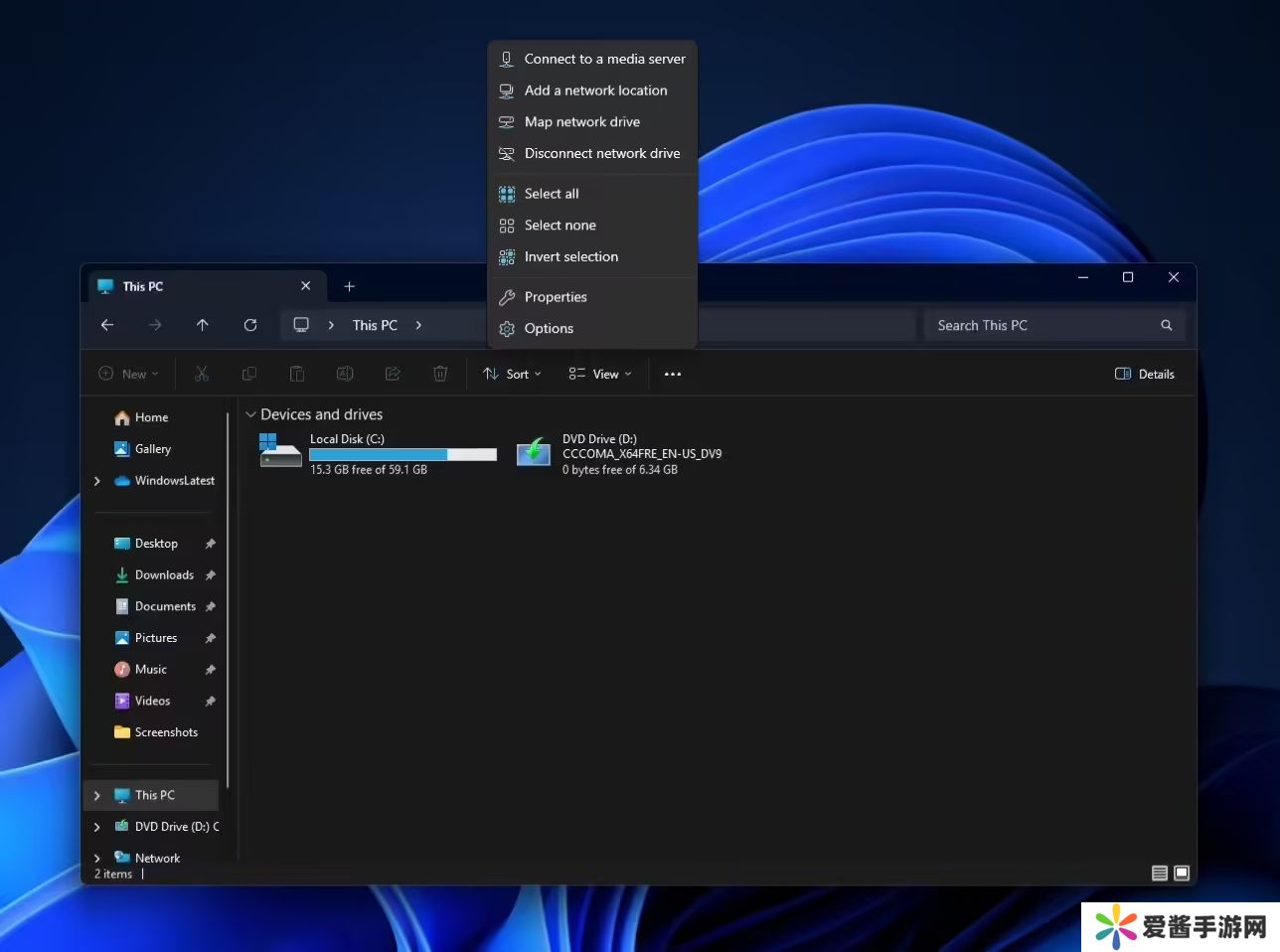Open the View dropdown
1280x952 pixels.
(600, 375)
